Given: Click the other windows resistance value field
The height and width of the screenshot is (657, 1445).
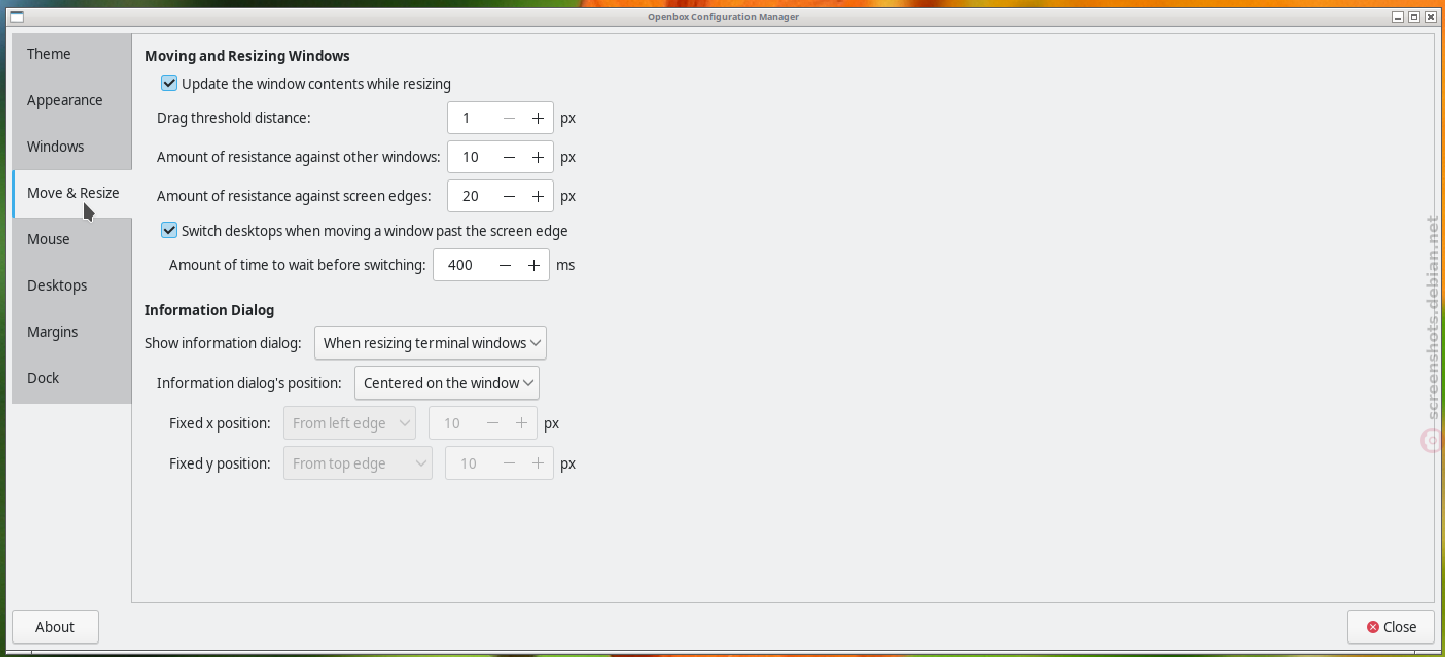Looking at the screenshot, I should (472, 157).
